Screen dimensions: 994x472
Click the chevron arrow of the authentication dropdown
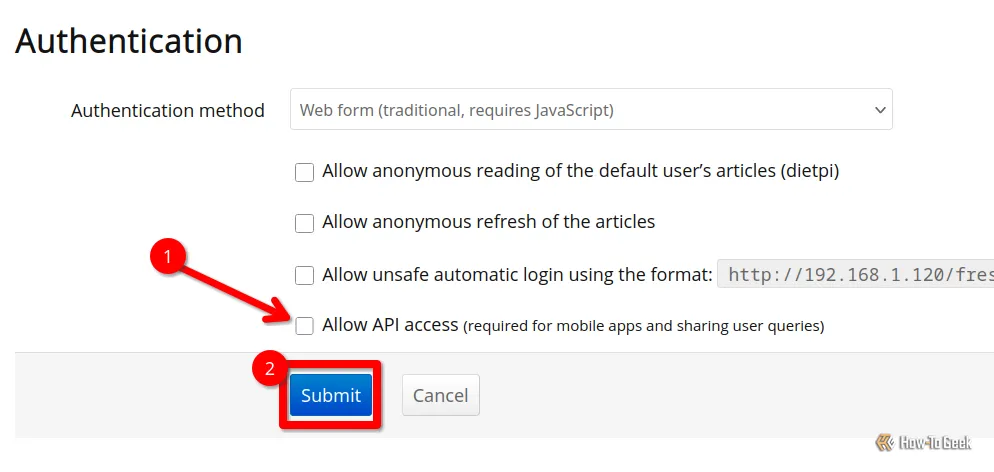(x=880, y=110)
